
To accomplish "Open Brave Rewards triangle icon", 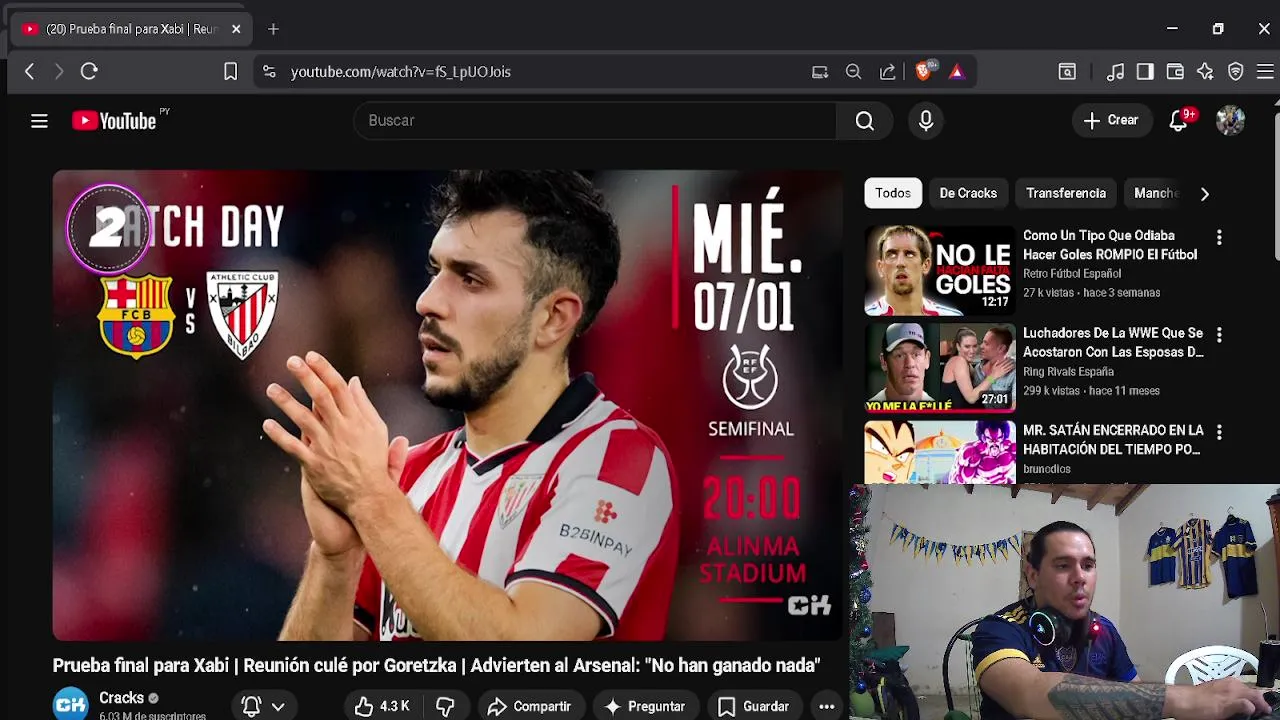I will pos(957,72).
